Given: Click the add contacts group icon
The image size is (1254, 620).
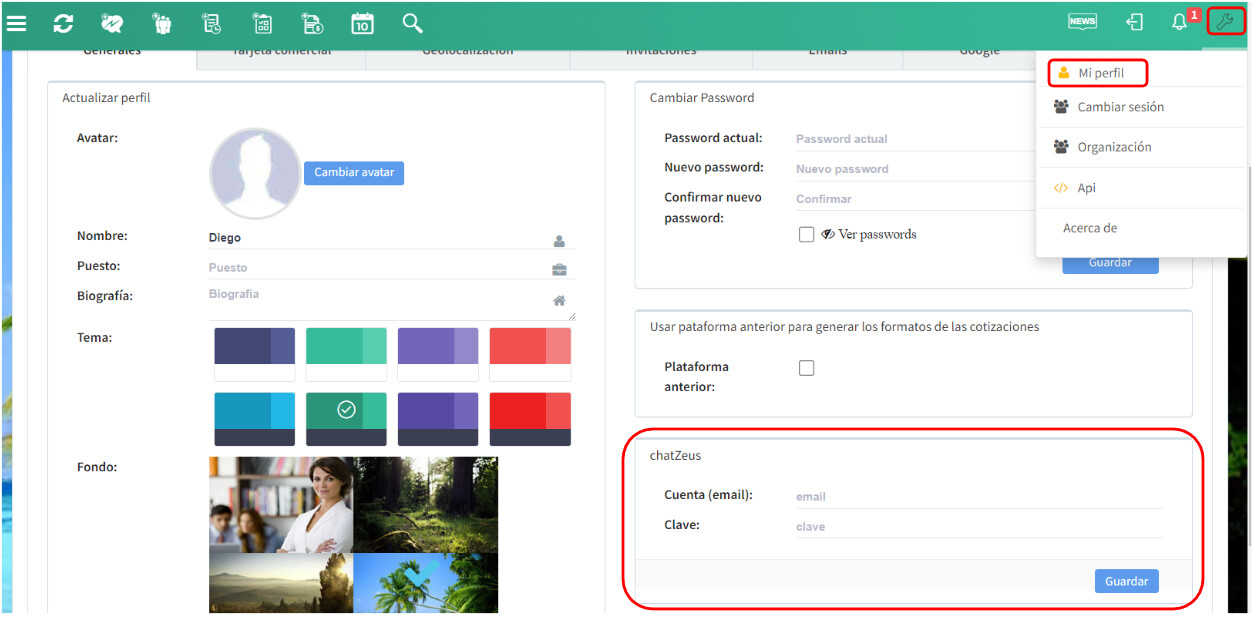Looking at the screenshot, I should click(162, 23).
